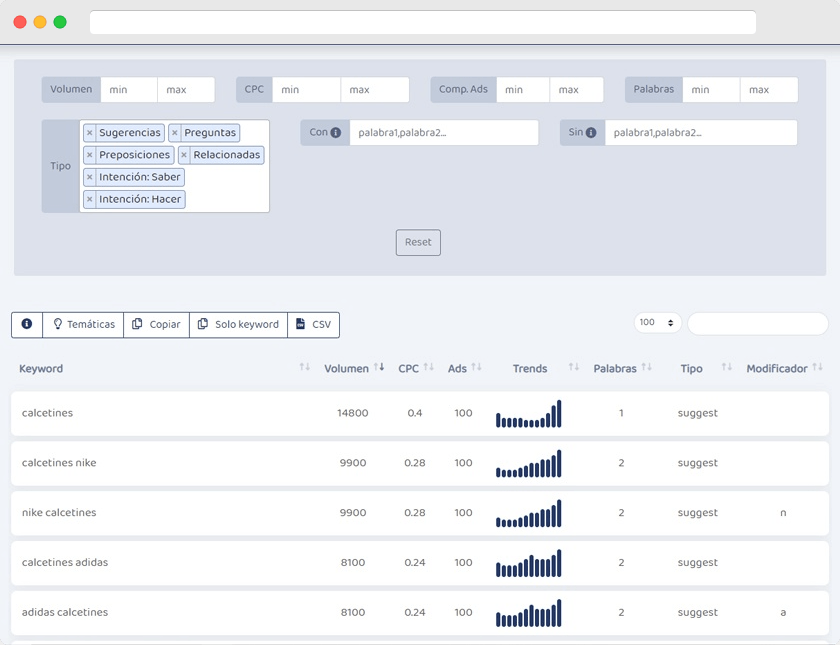
Task: Remove the Intención: Hacer tag
Action: (89, 199)
